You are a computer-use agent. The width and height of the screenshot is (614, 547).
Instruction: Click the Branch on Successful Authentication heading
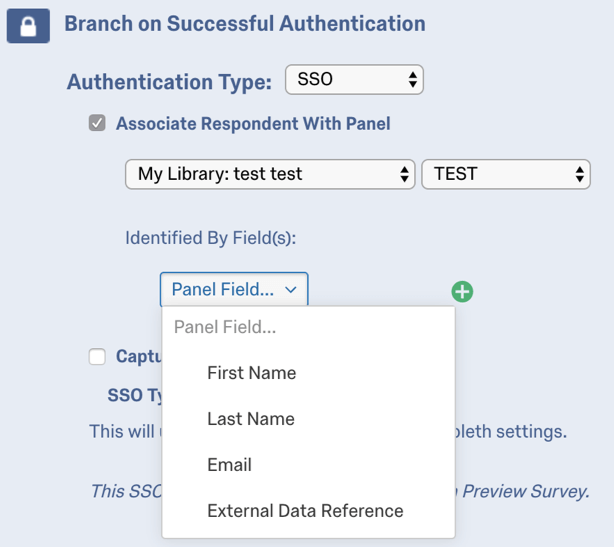click(245, 24)
